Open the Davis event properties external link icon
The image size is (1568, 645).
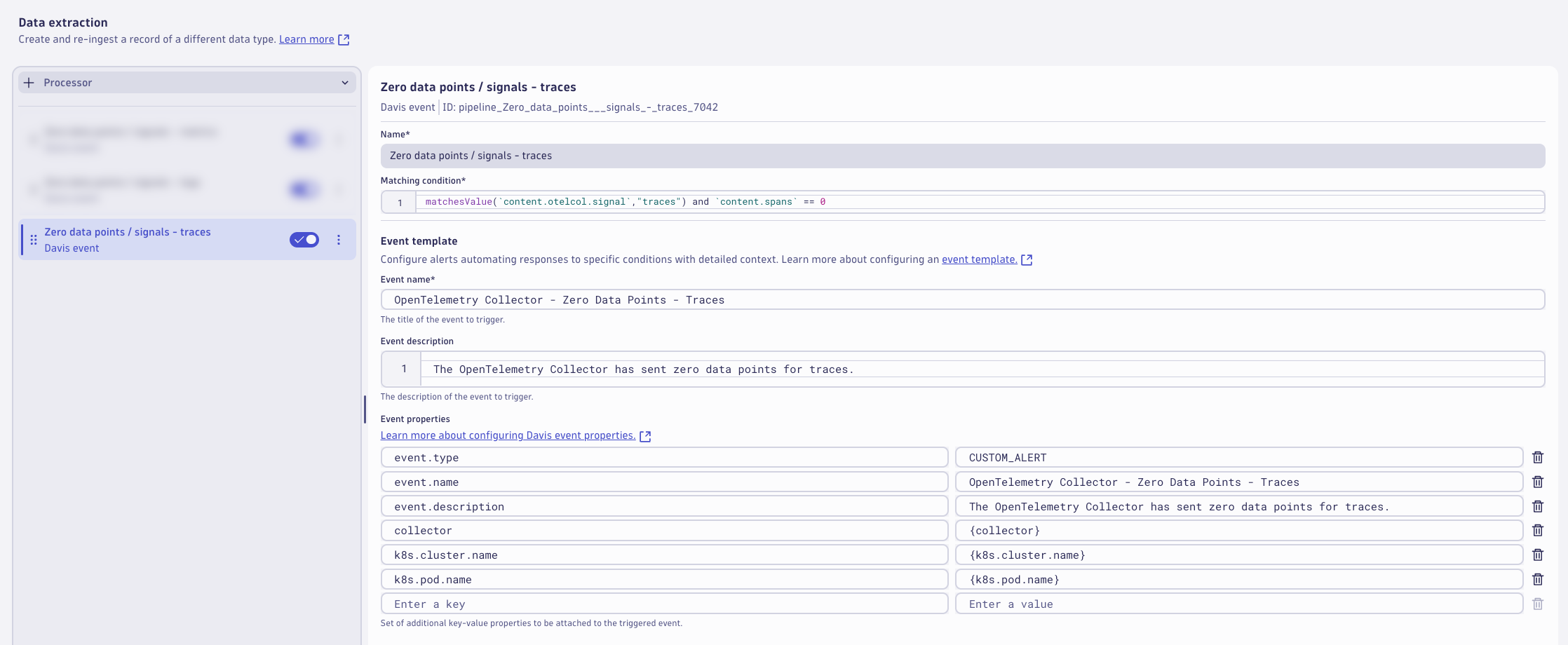point(645,436)
